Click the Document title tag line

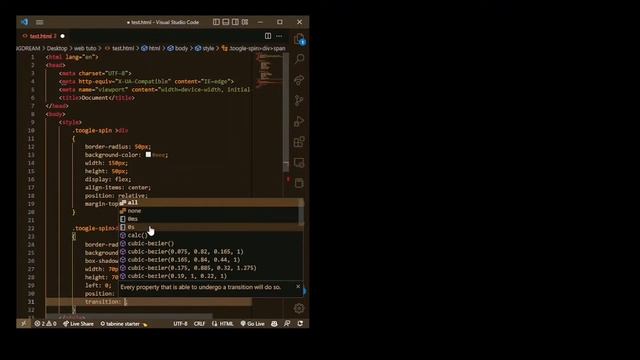[97, 98]
